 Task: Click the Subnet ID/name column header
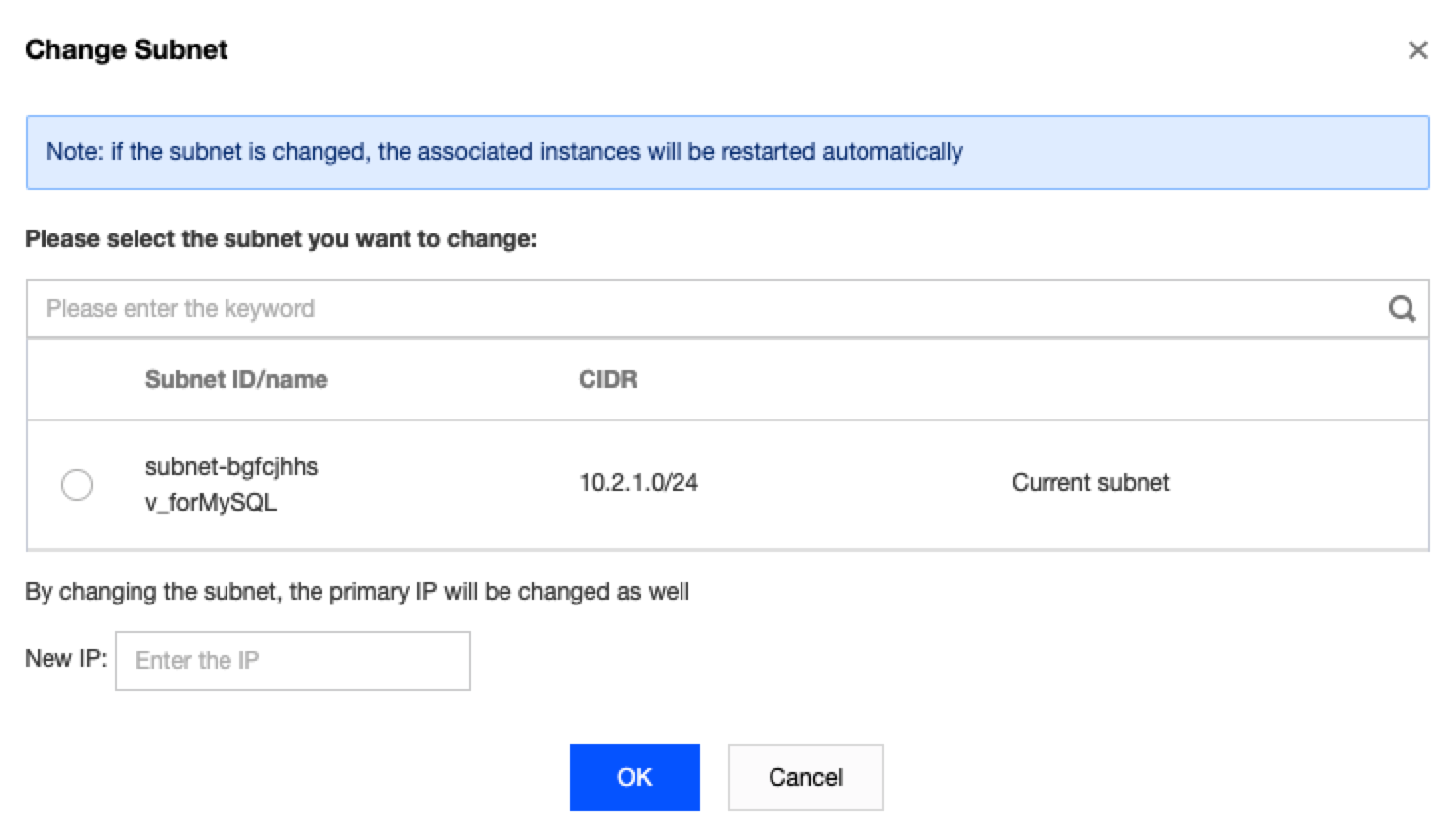tap(235, 380)
